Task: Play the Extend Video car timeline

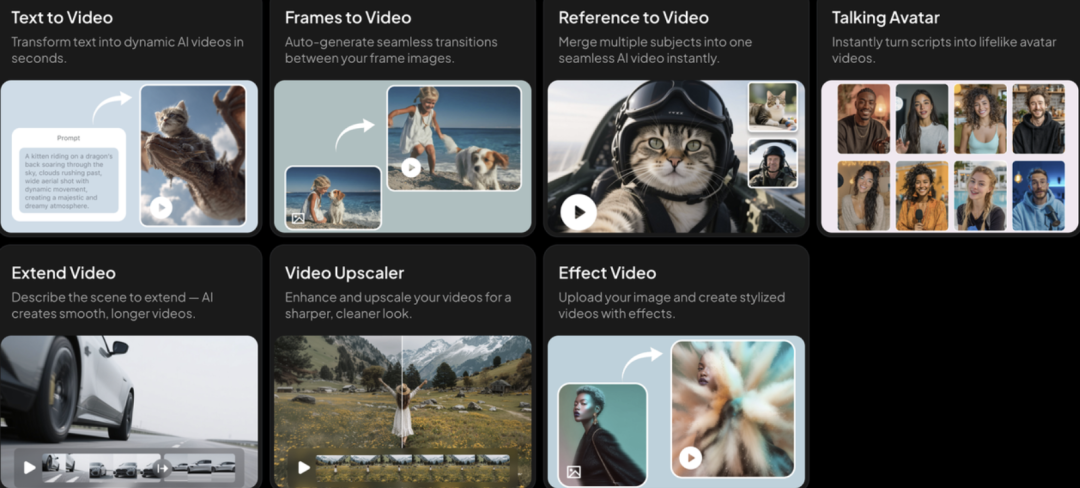Action: (29, 466)
